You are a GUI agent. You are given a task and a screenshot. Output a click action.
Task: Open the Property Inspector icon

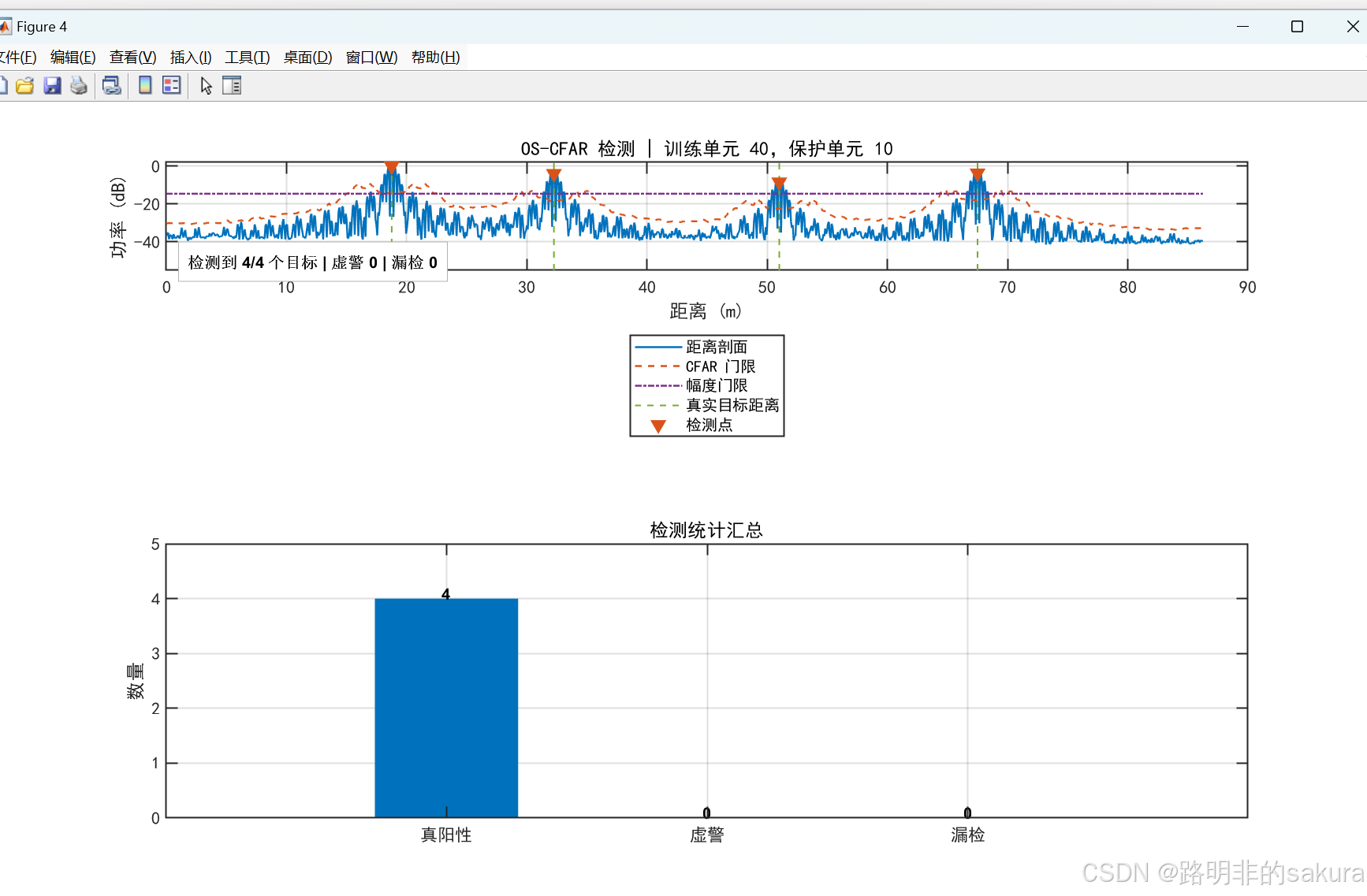click(x=232, y=86)
